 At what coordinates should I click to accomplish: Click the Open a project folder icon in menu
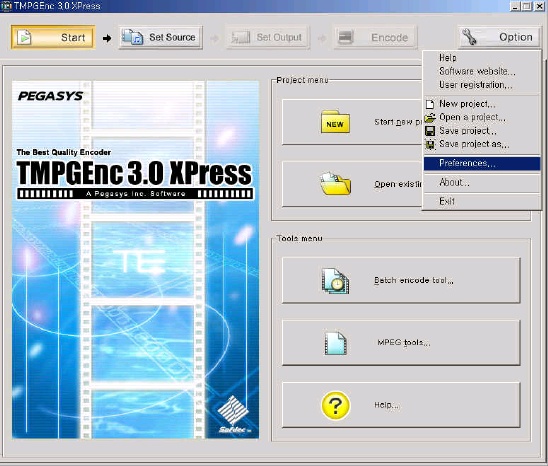[x=430, y=117]
